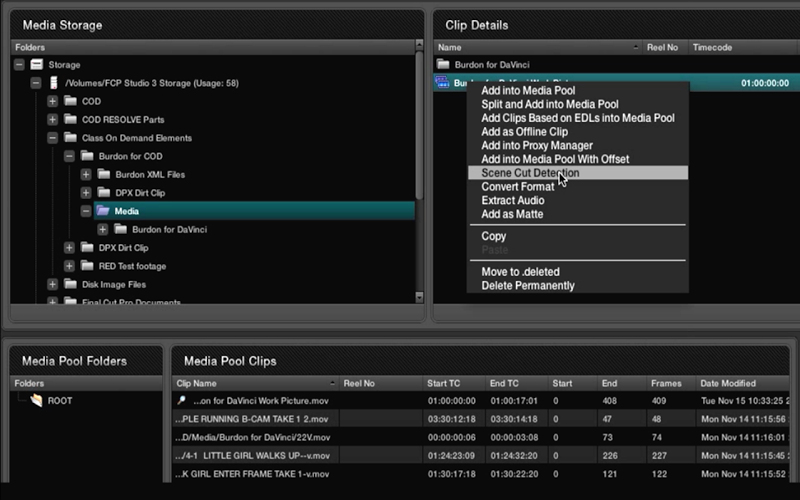Expand the Burdon XML Files folder
Screen dimensions: 800x500
[86, 175]
